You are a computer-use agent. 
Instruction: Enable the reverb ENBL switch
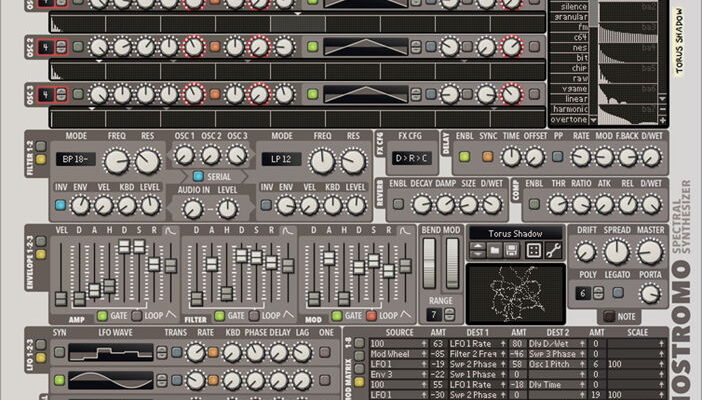[399, 205]
